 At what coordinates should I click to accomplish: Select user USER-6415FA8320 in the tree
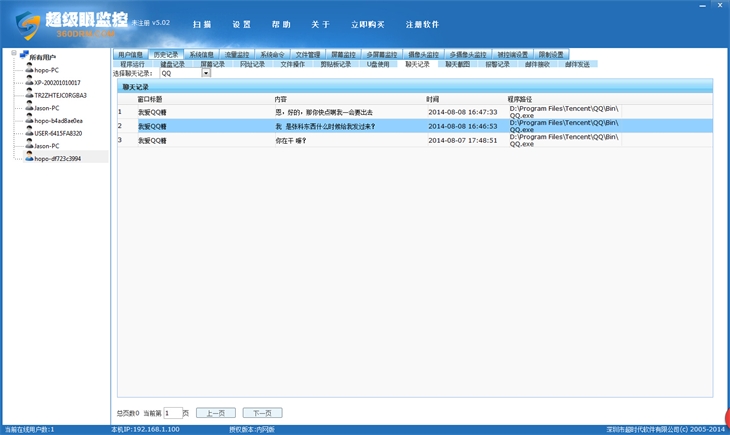pyautogui.click(x=58, y=133)
